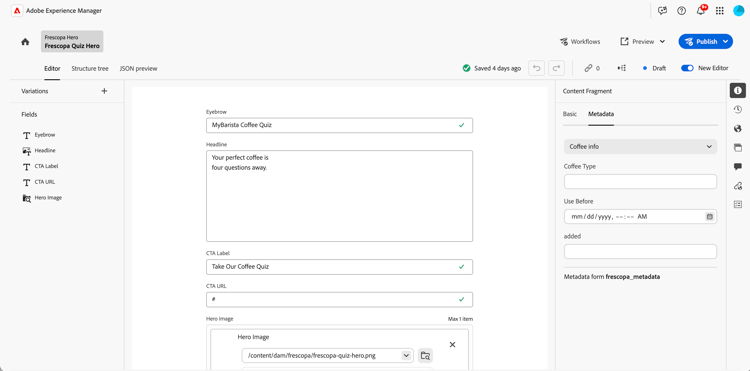
Task: Click the Adobe logo in the header
Action: pos(17,11)
